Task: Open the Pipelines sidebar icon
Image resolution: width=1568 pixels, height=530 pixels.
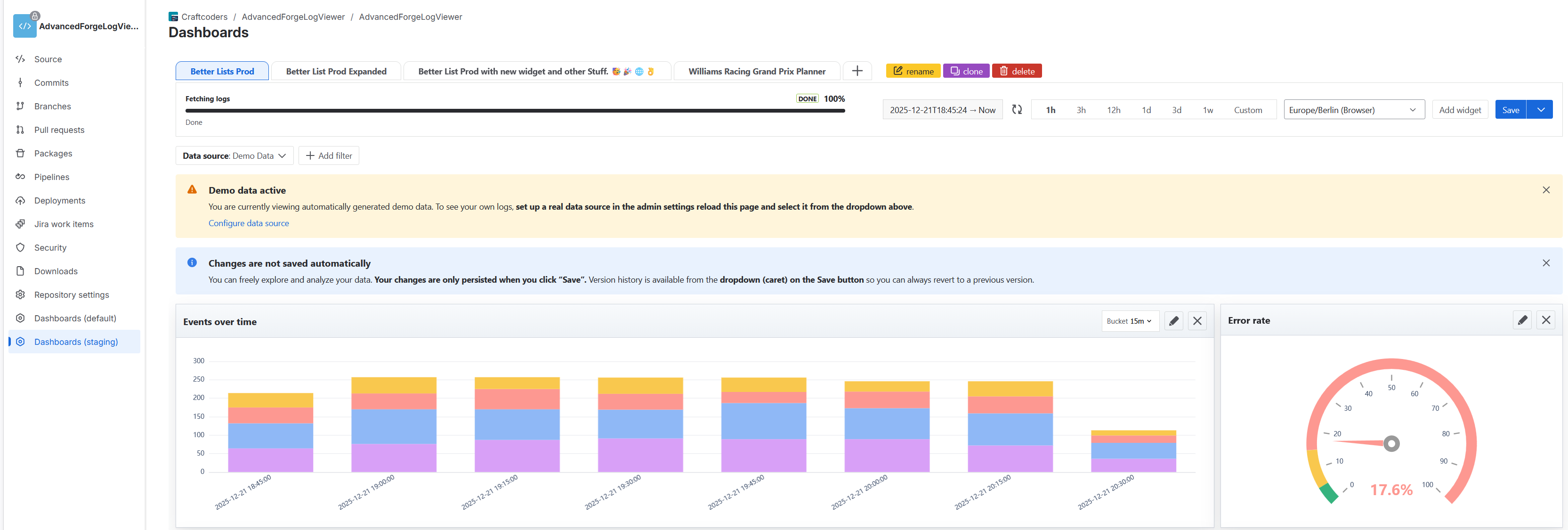Action: [x=21, y=177]
